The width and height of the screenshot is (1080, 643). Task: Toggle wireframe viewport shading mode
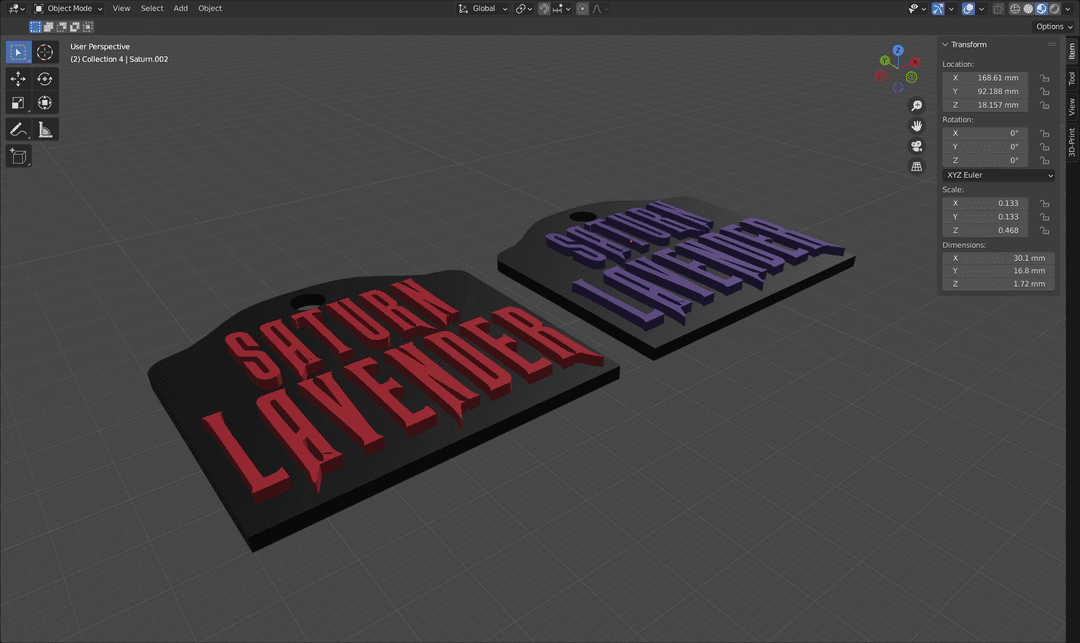pyautogui.click(x=1015, y=8)
